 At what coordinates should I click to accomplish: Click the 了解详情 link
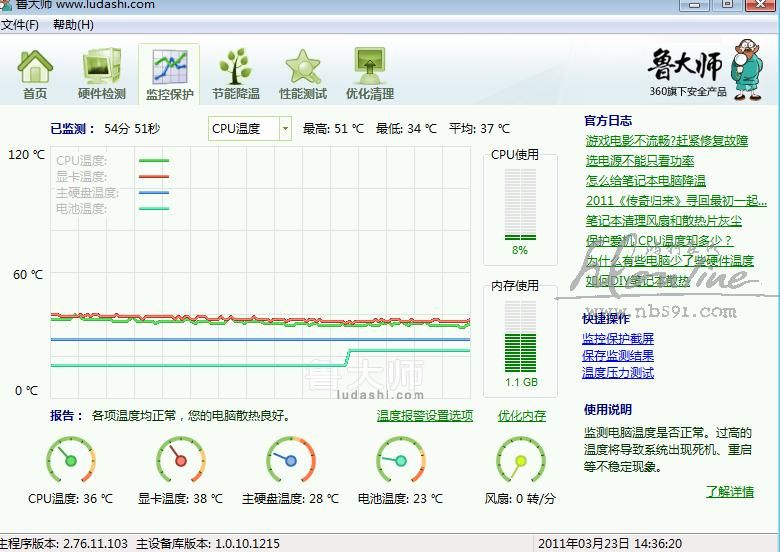(729, 492)
